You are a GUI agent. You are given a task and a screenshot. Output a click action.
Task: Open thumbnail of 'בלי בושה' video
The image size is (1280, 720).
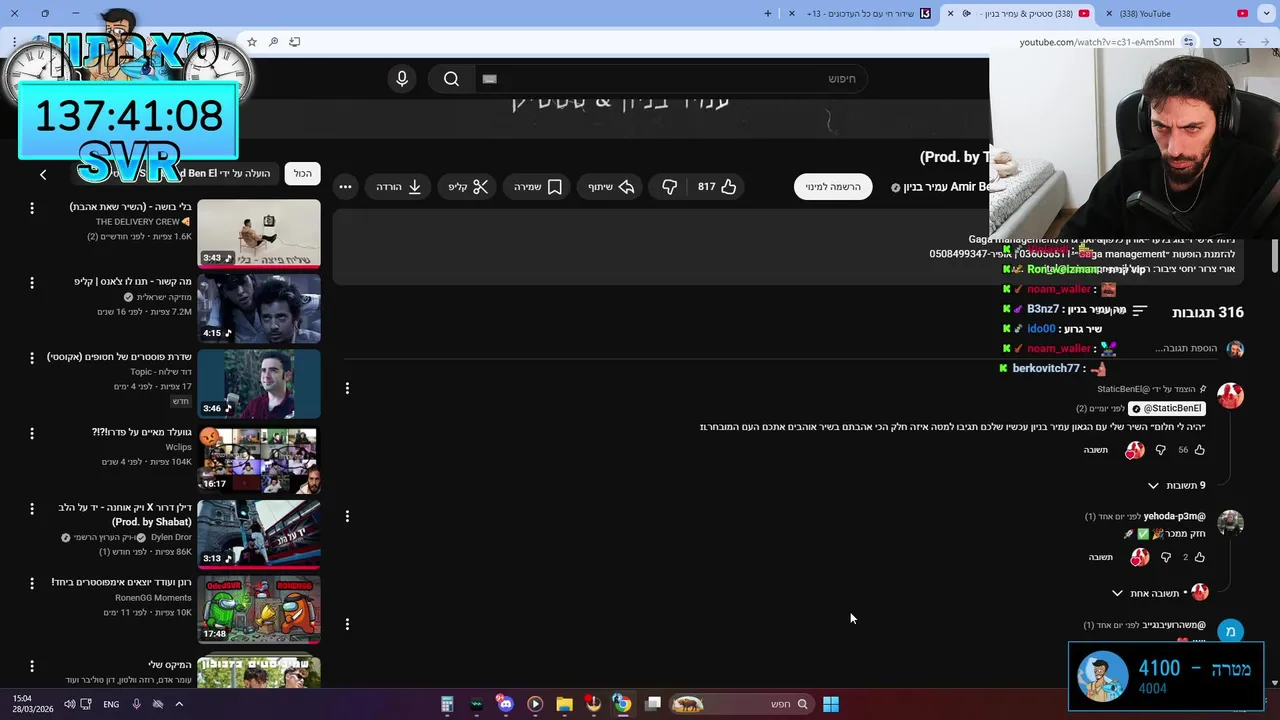click(259, 234)
